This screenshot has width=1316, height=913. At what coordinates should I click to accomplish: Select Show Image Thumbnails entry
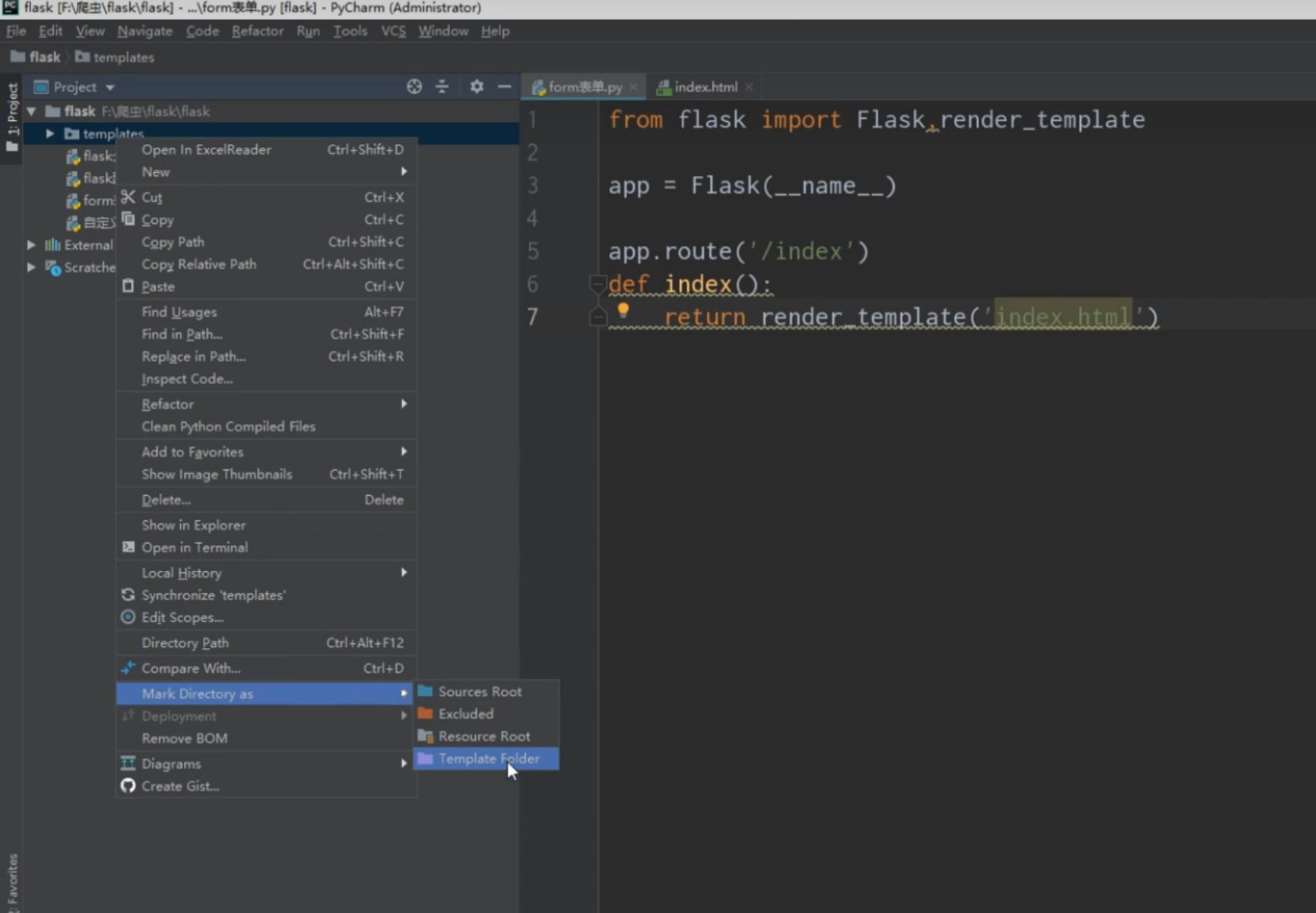pyautogui.click(x=267, y=474)
